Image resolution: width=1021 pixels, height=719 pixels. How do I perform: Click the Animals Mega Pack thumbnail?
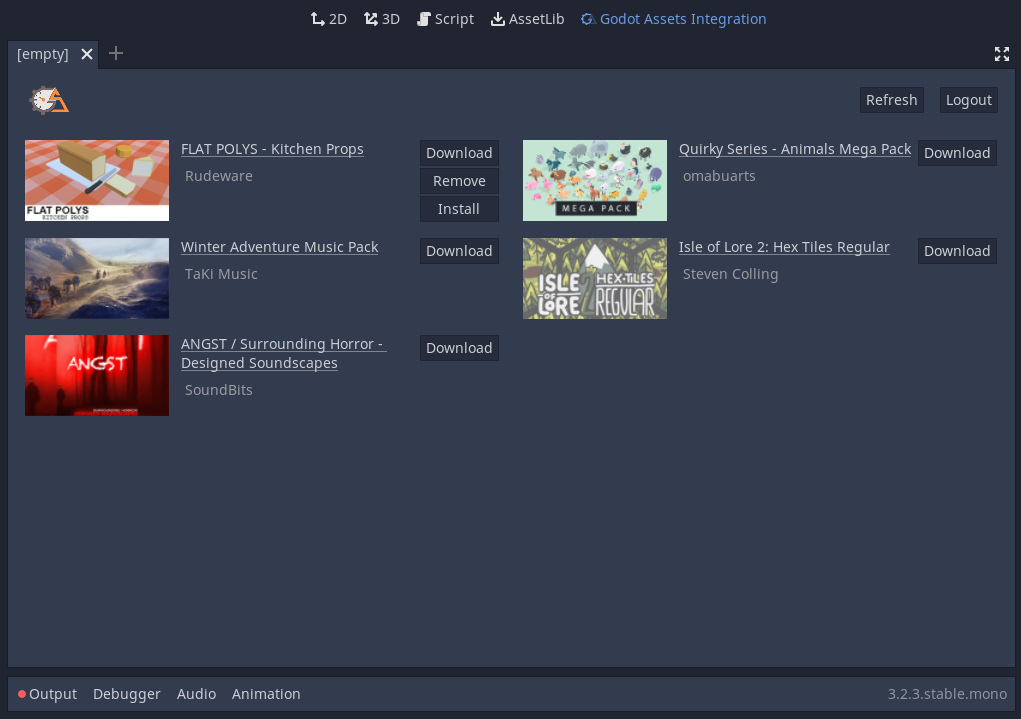click(594, 180)
